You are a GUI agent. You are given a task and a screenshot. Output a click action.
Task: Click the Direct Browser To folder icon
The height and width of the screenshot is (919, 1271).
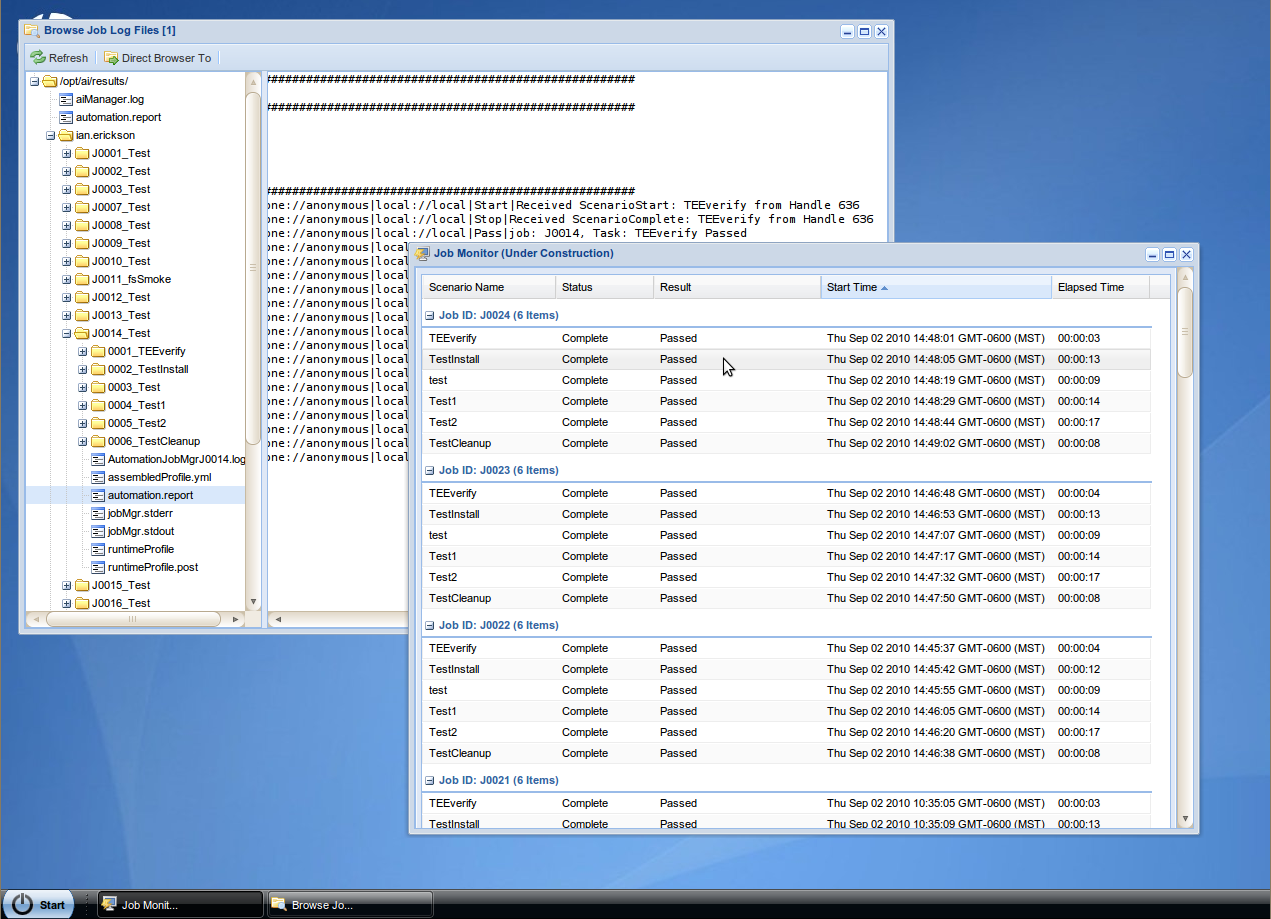coord(111,58)
